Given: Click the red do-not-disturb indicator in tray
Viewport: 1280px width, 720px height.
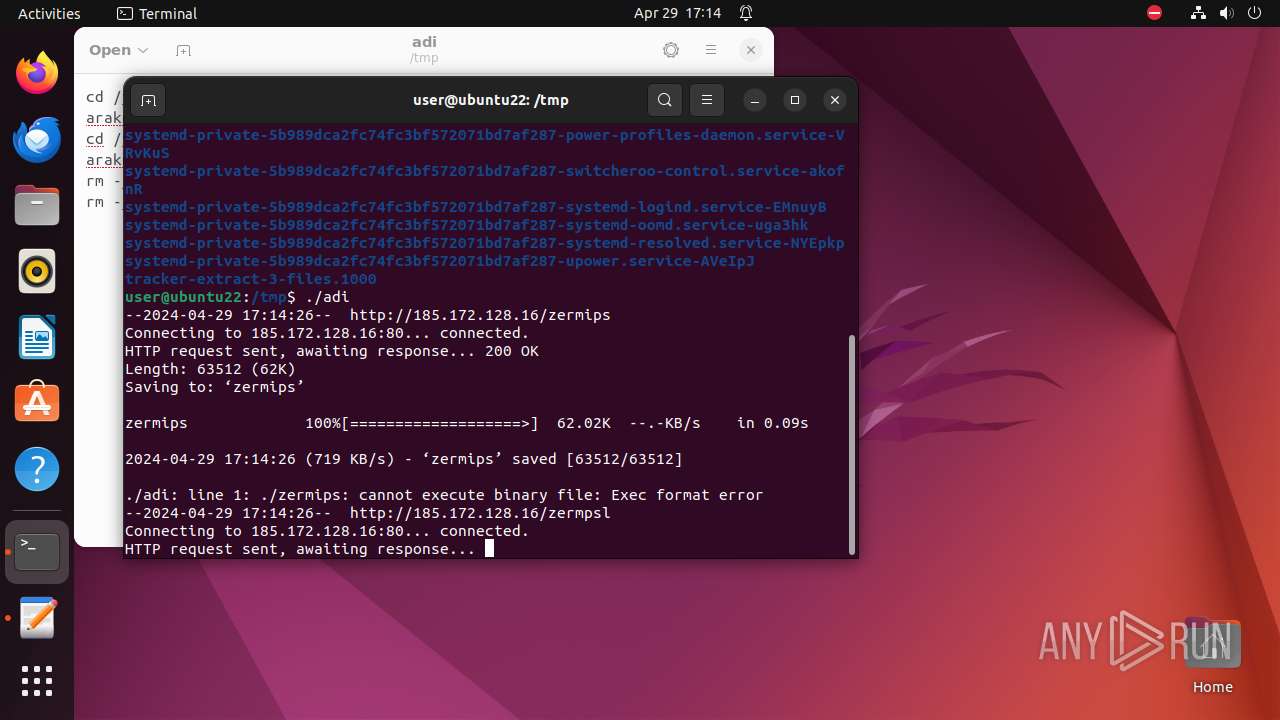Looking at the screenshot, I should tap(1154, 13).
